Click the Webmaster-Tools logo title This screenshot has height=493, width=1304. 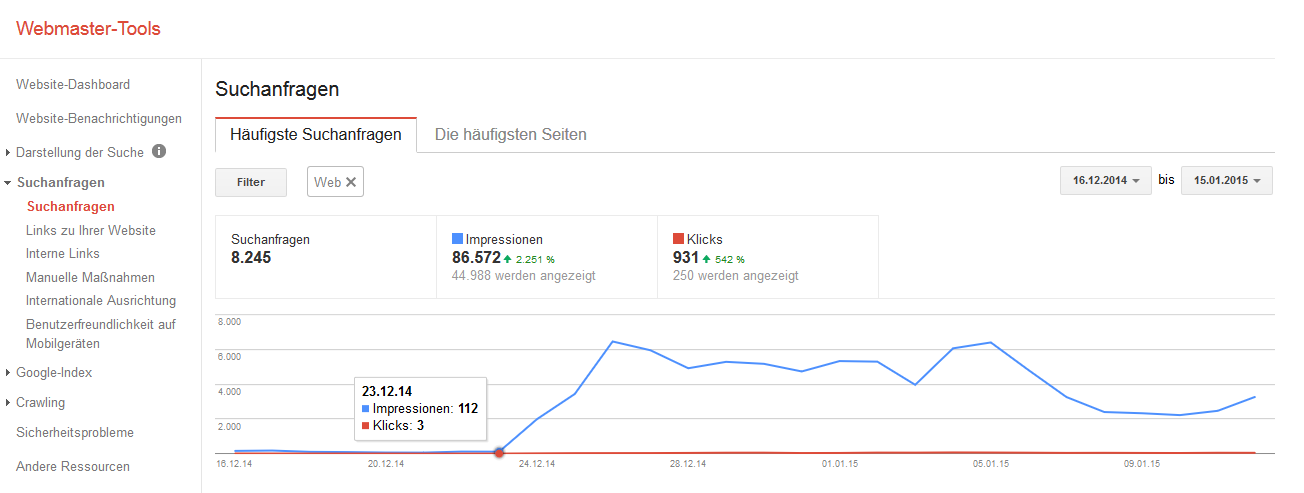[88, 28]
